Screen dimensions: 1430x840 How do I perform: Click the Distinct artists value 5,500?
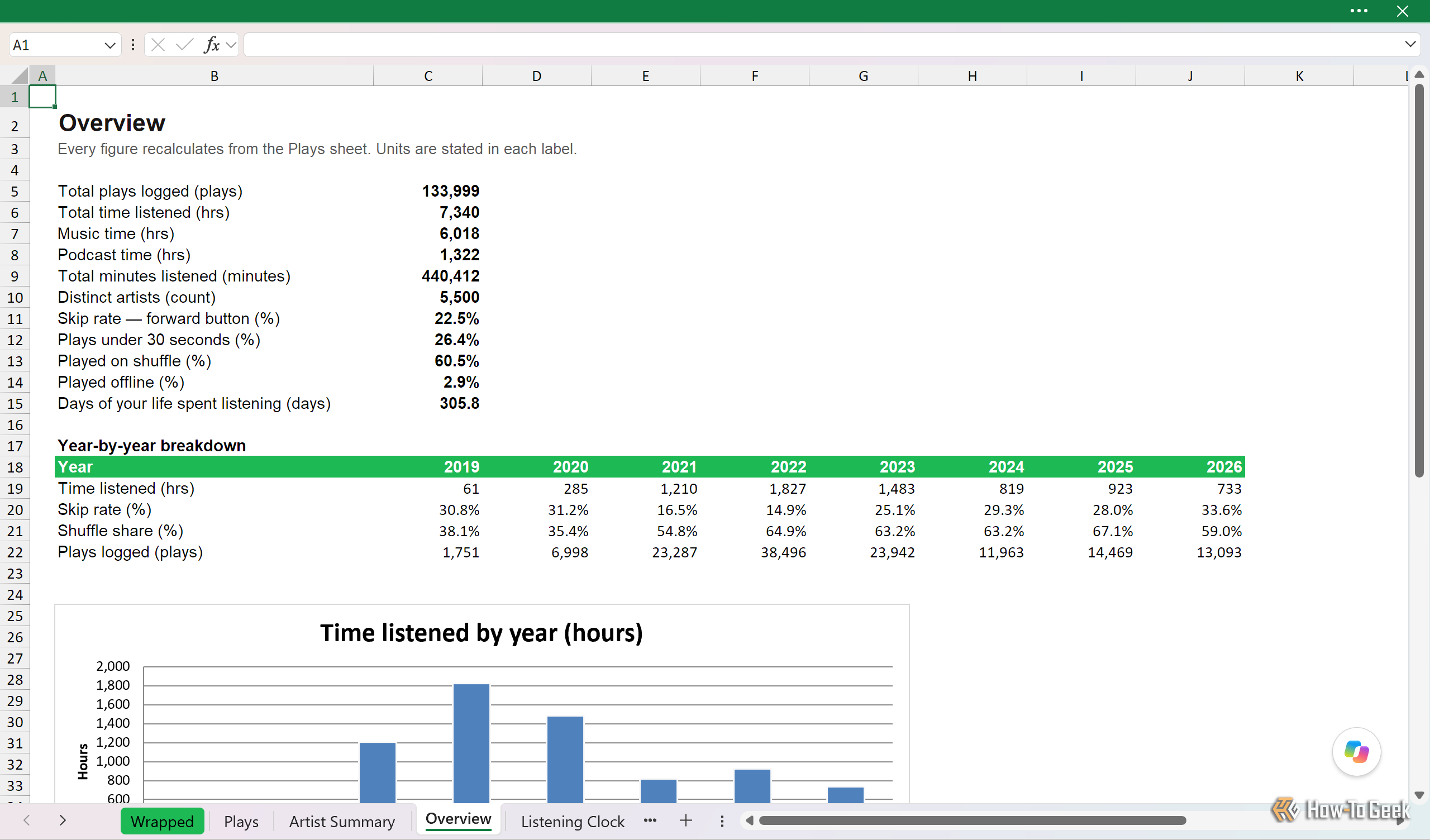[459, 297]
